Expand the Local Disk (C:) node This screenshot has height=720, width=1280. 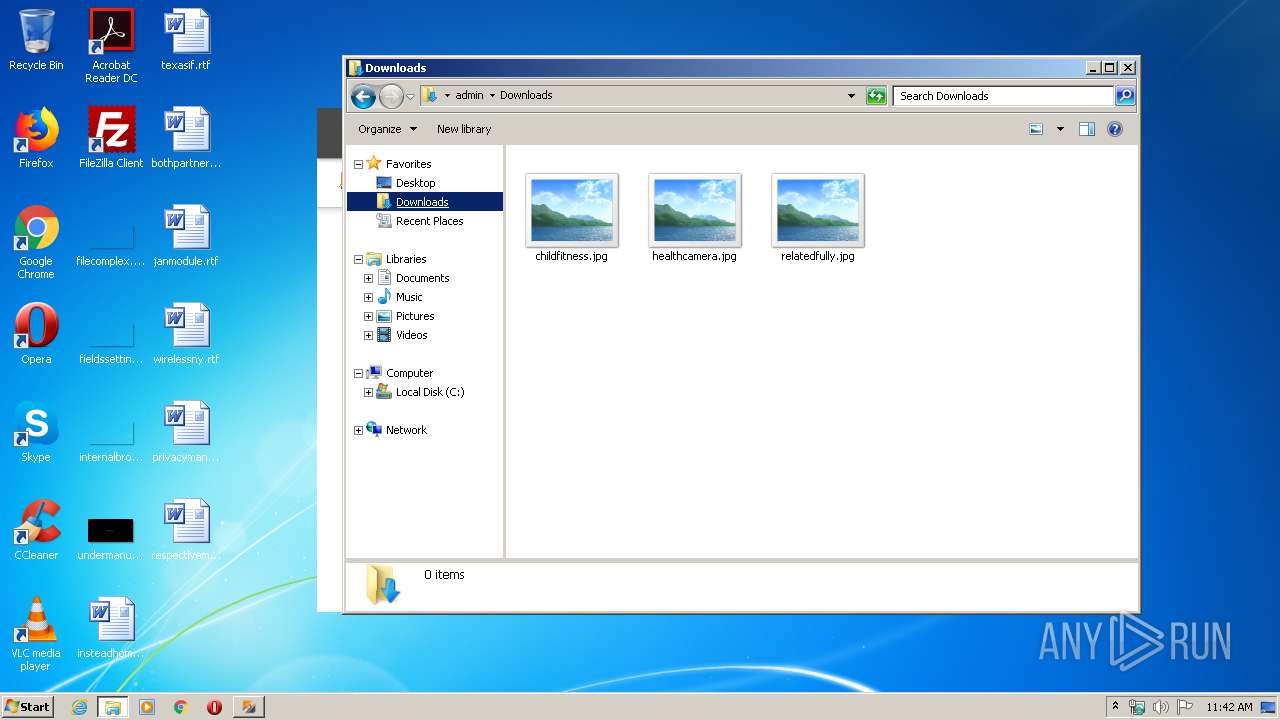(368, 392)
